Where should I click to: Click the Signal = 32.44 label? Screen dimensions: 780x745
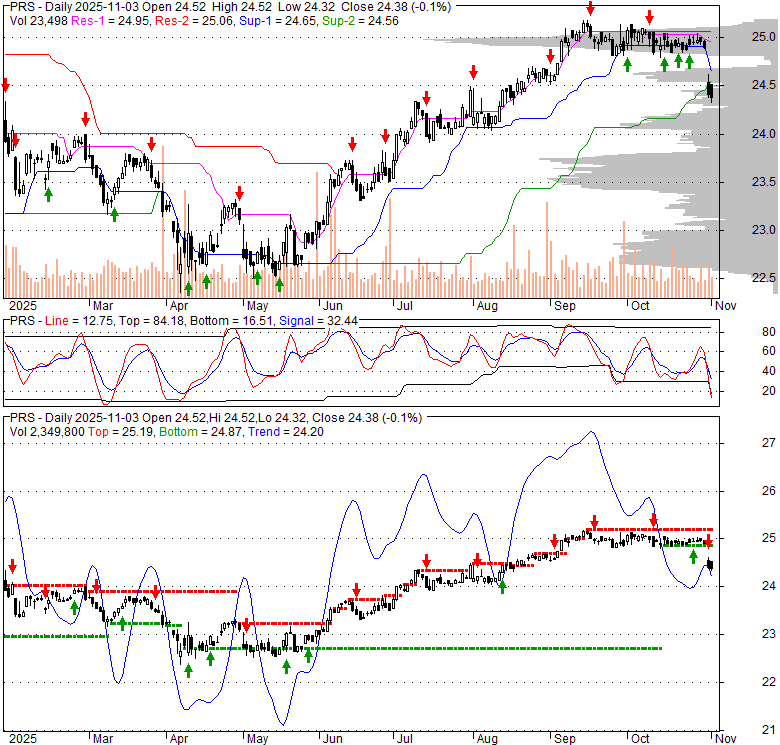pyautogui.click(x=318, y=321)
